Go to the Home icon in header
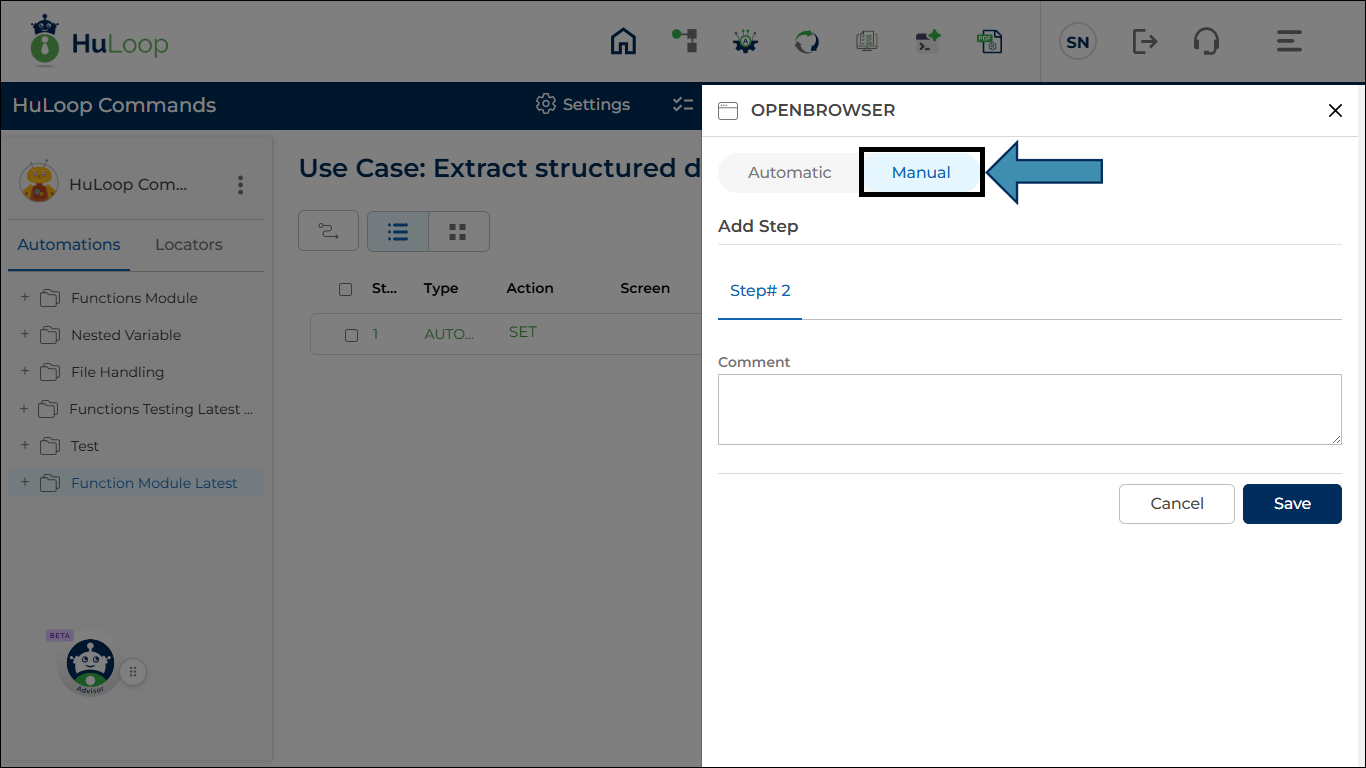1366x768 pixels. 623,41
